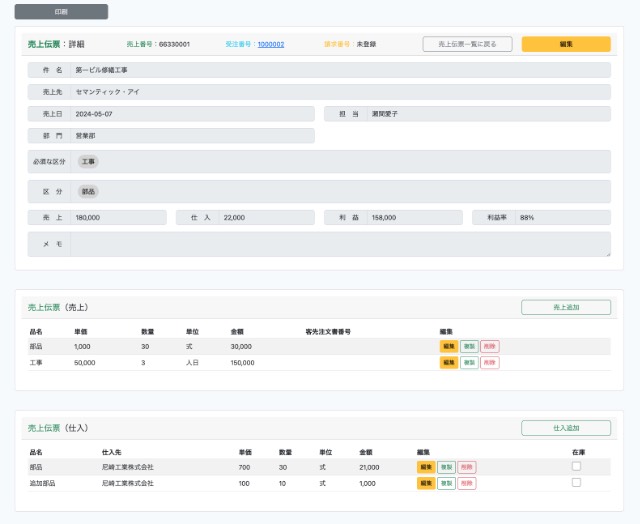Edit the 工事 sales row
Viewport: 640px width, 524px height.
coord(449,362)
